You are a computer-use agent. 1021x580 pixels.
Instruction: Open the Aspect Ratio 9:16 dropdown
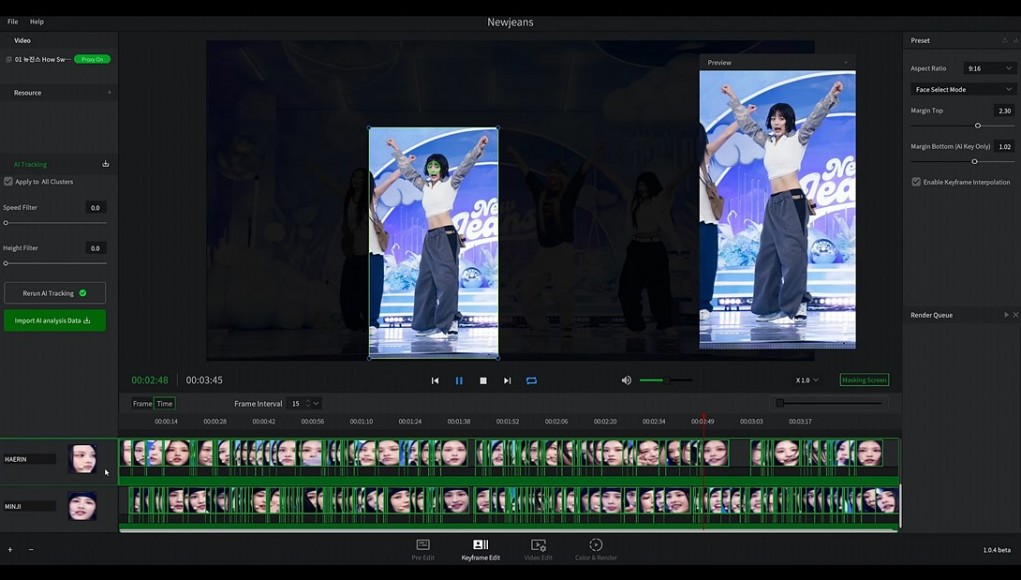coord(988,68)
